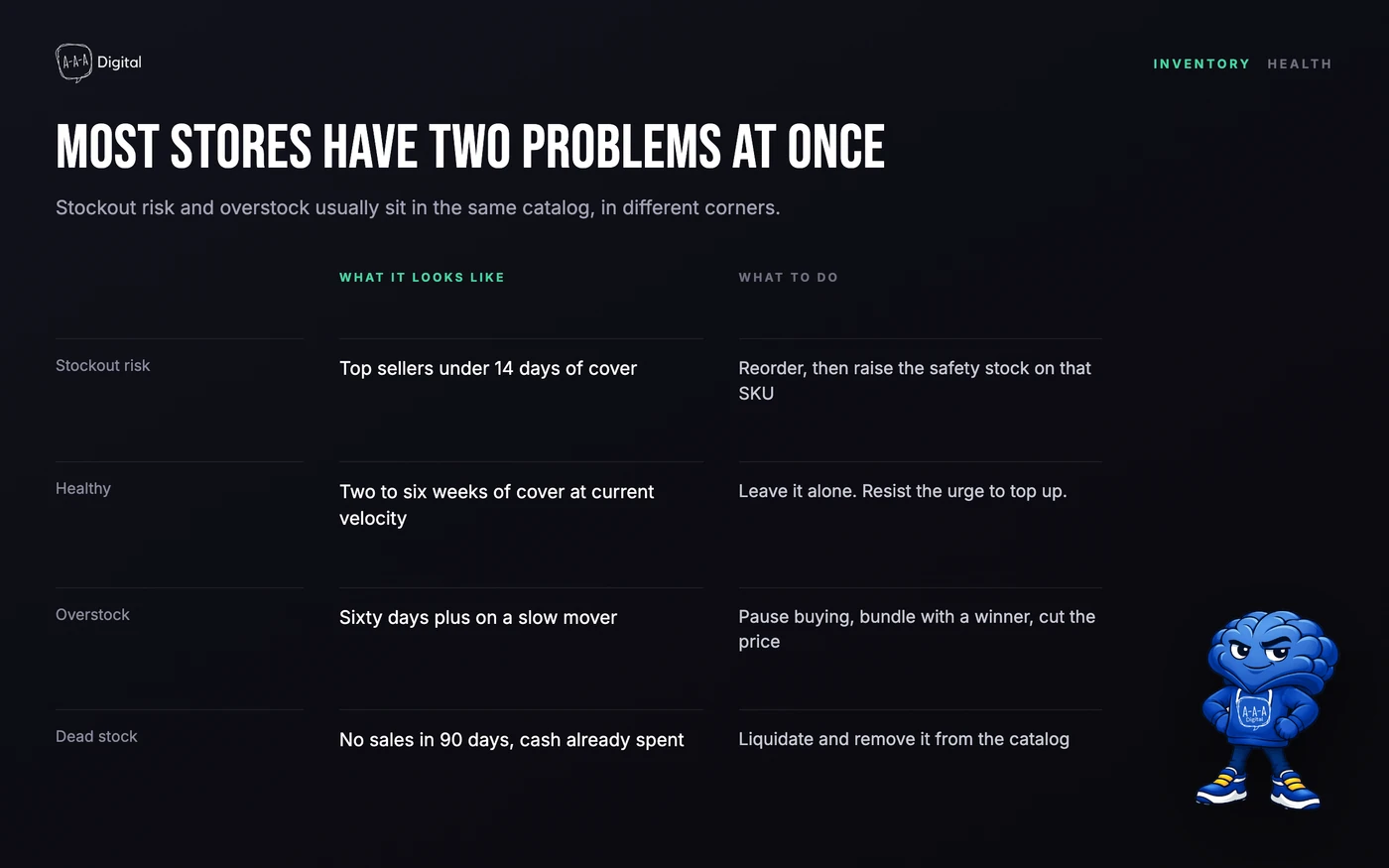1389x868 pixels.
Task: Click "Liquidate and remove it from the catalog"
Action: coord(904,739)
